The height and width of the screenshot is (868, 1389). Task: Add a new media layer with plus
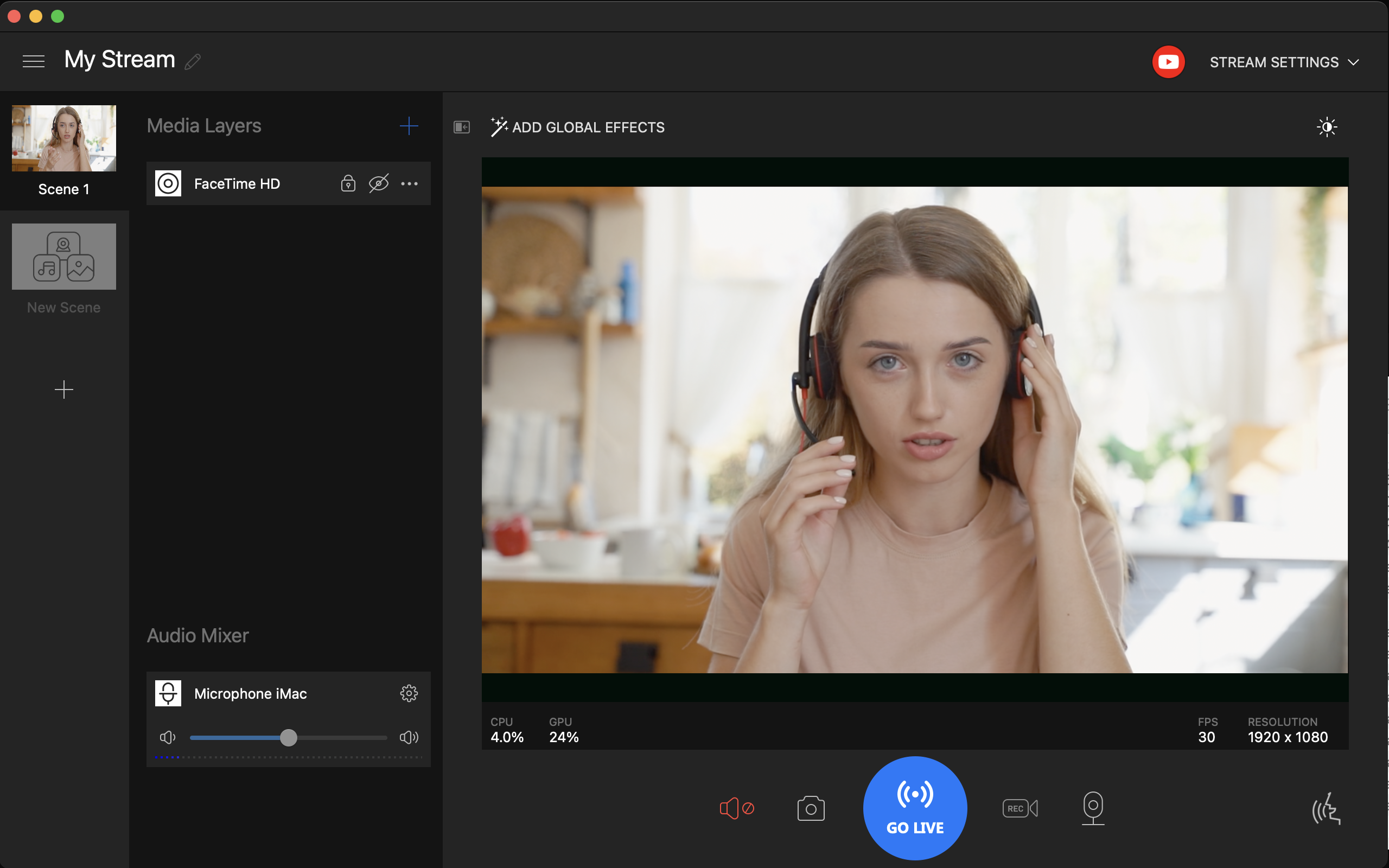tap(409, 126)
